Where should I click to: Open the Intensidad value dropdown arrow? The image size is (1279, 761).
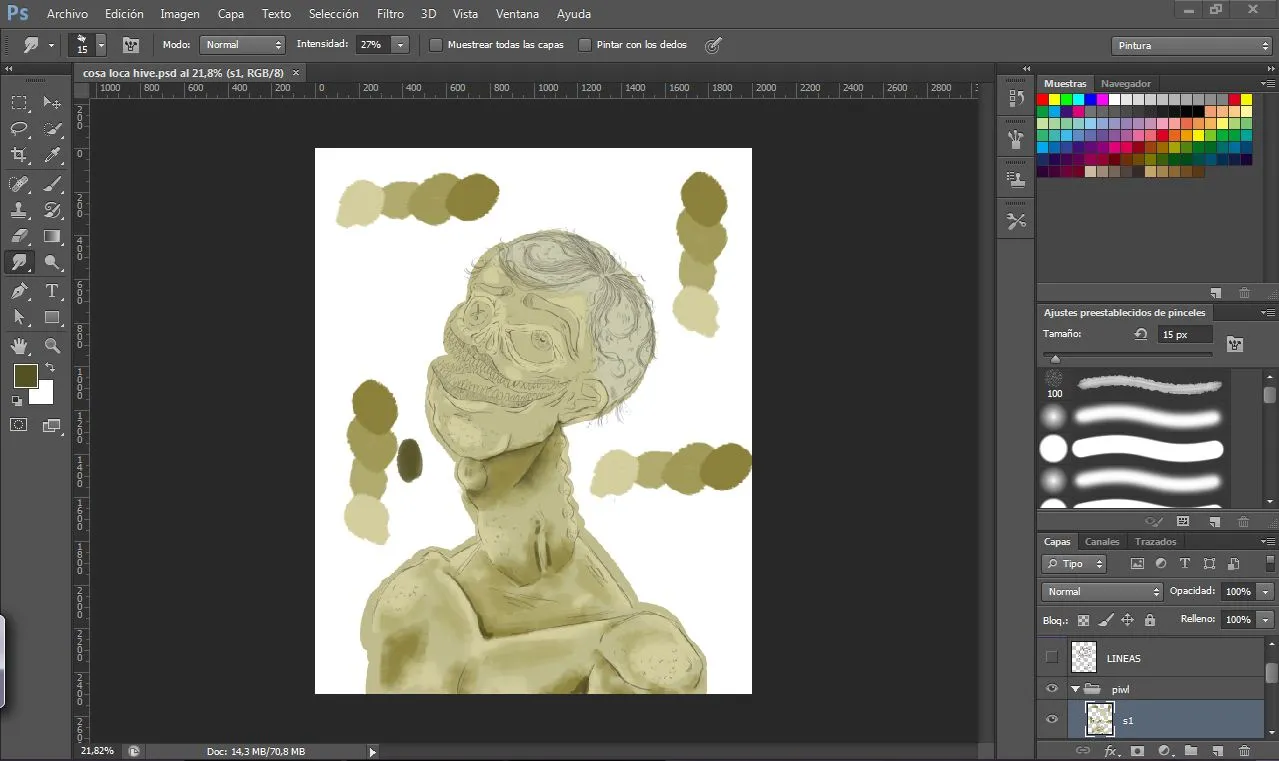click(400, 45)
